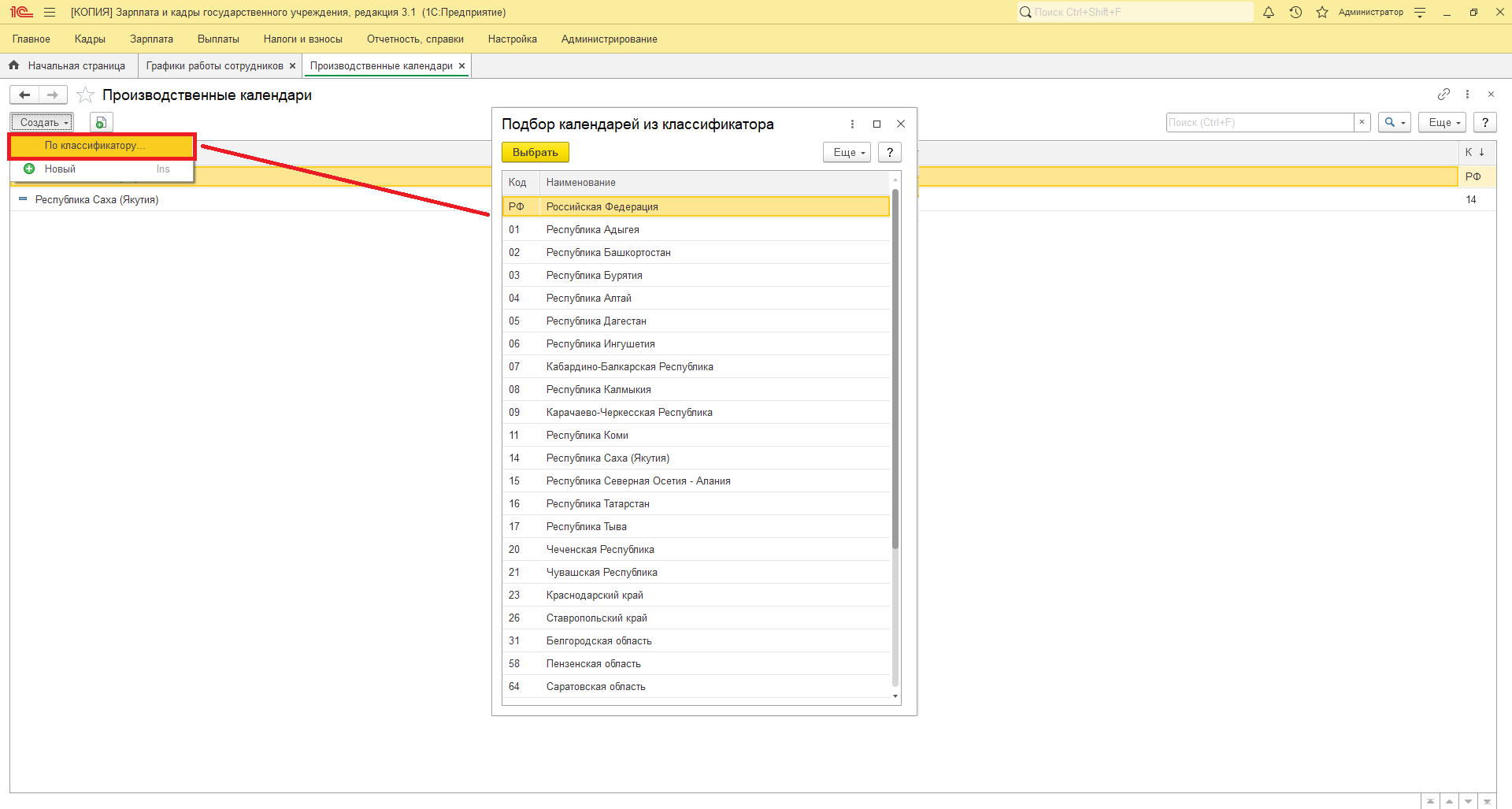This screenshot has width=1512, height=809.
Task: Open the Настройка section
Action: (x=513, y=39)
